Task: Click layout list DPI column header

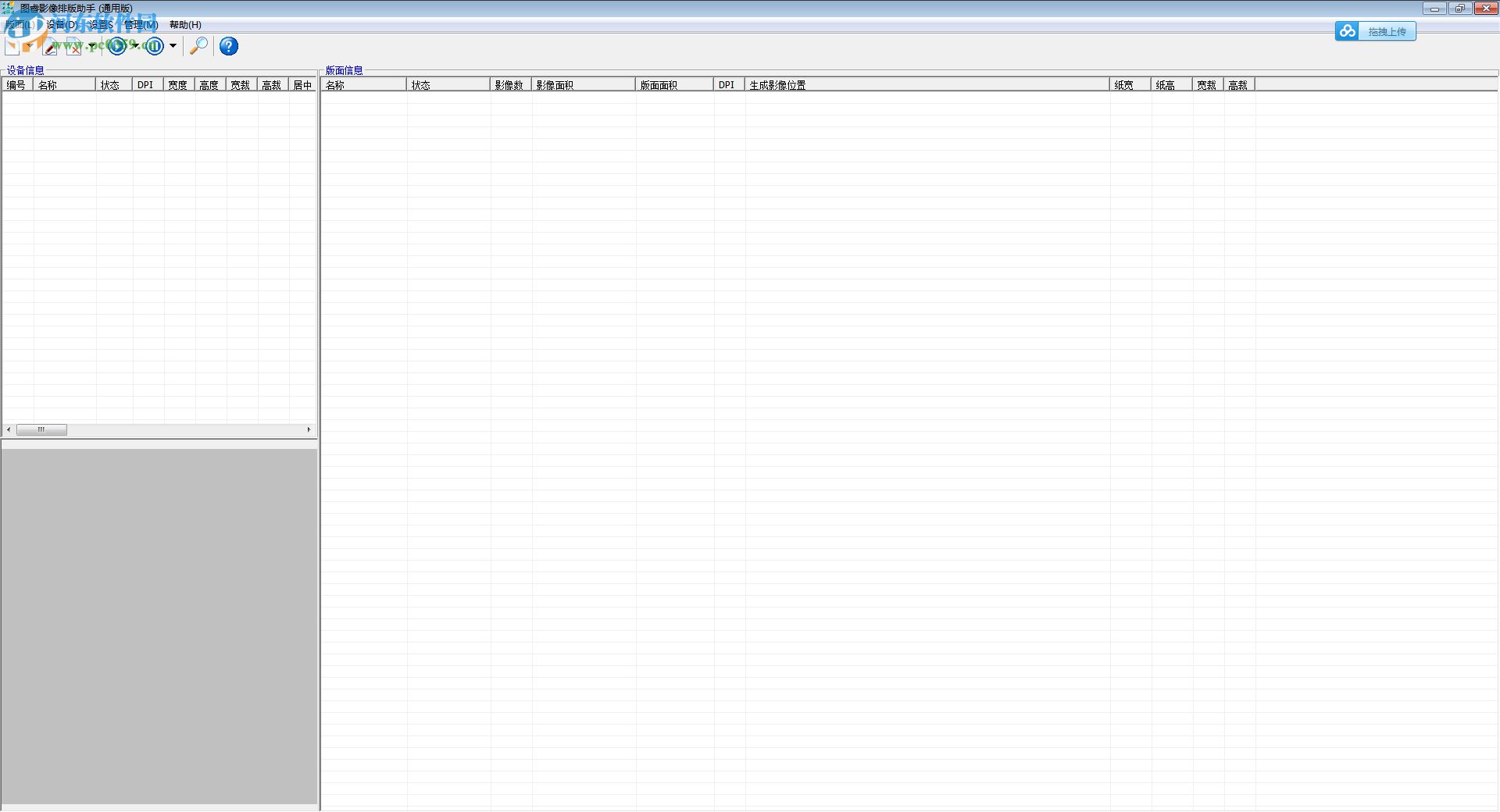Action: [x=729, y=85]
